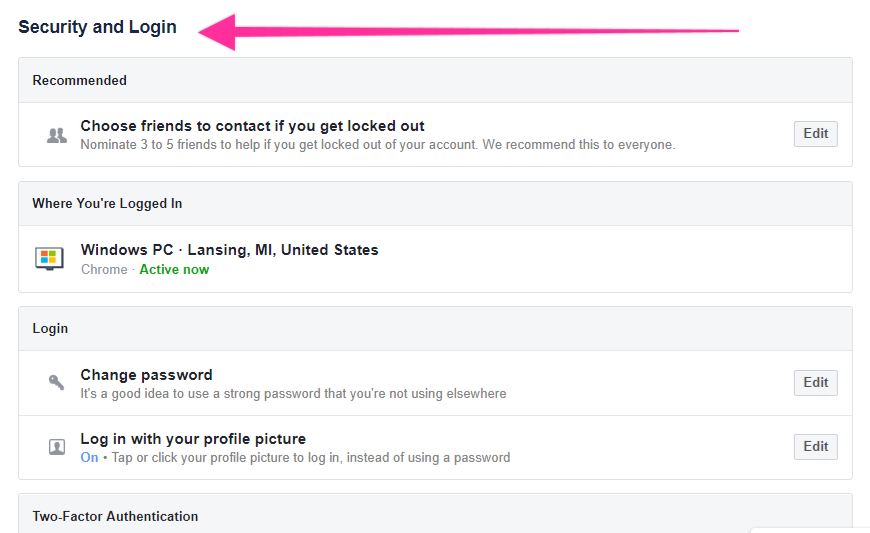Click Edit for profile picture login
This screenshot has width=870, height=533.
click(x=815, y=447)
